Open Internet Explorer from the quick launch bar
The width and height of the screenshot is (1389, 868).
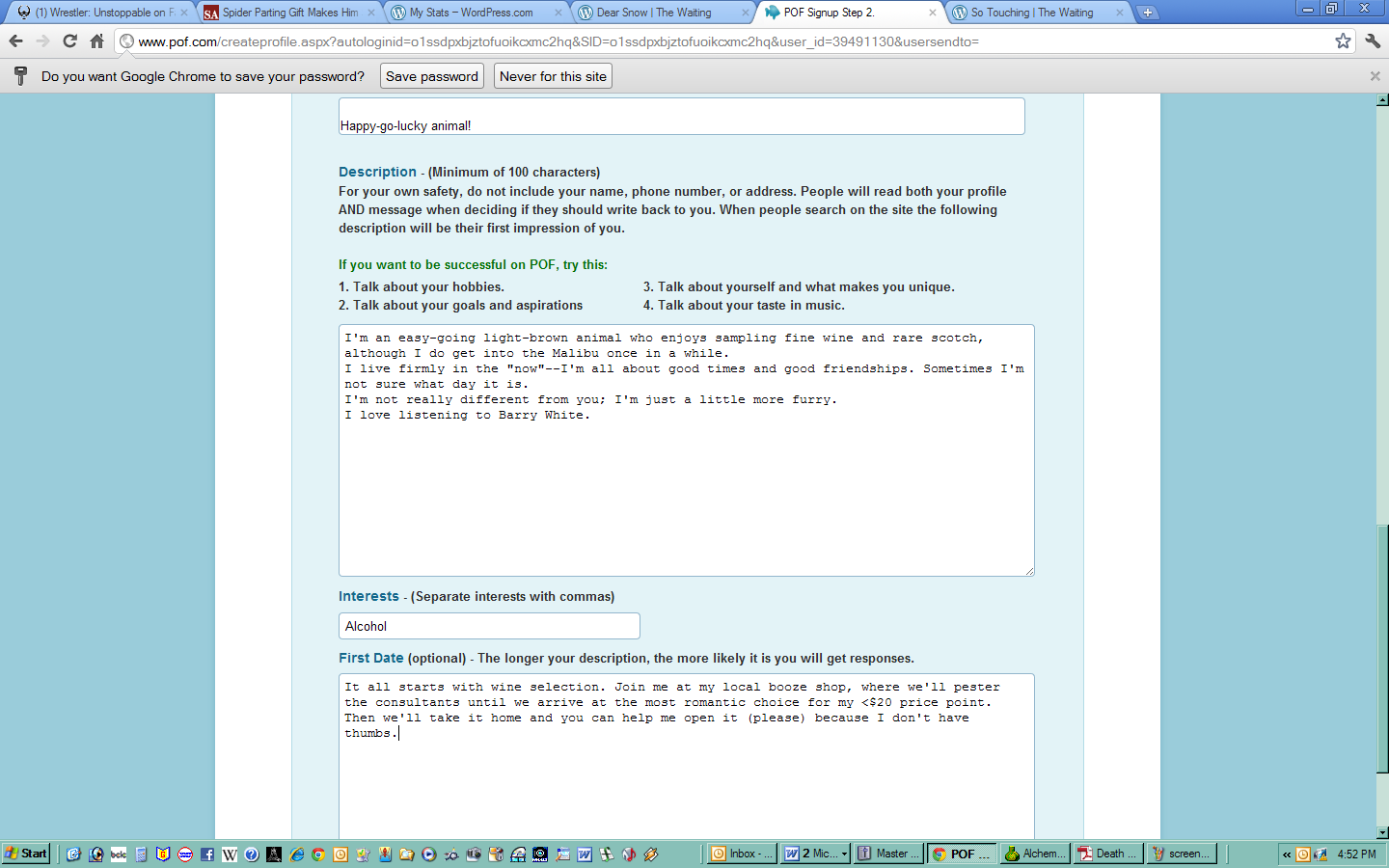[296, 854]
